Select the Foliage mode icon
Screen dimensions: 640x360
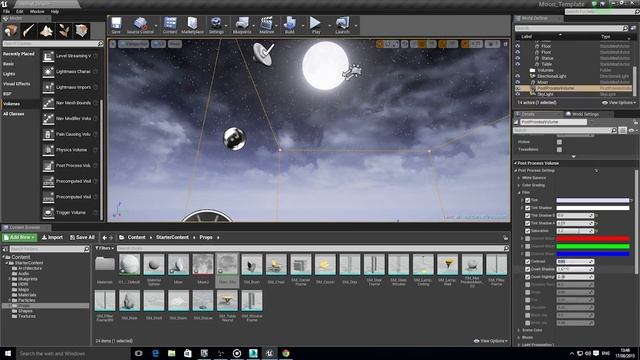click(x=64, y=31)
